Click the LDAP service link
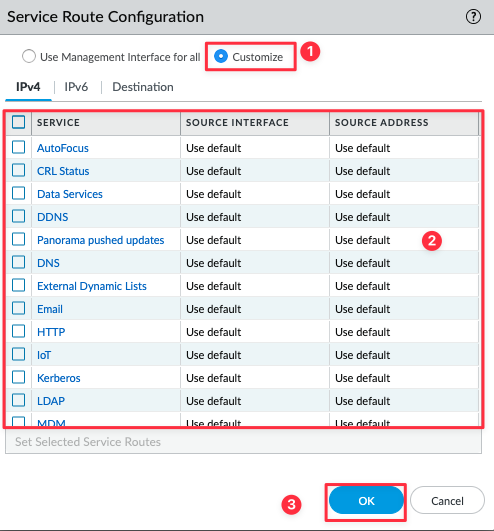Viewport: 494px width, 531px height. tap(51, 401)
